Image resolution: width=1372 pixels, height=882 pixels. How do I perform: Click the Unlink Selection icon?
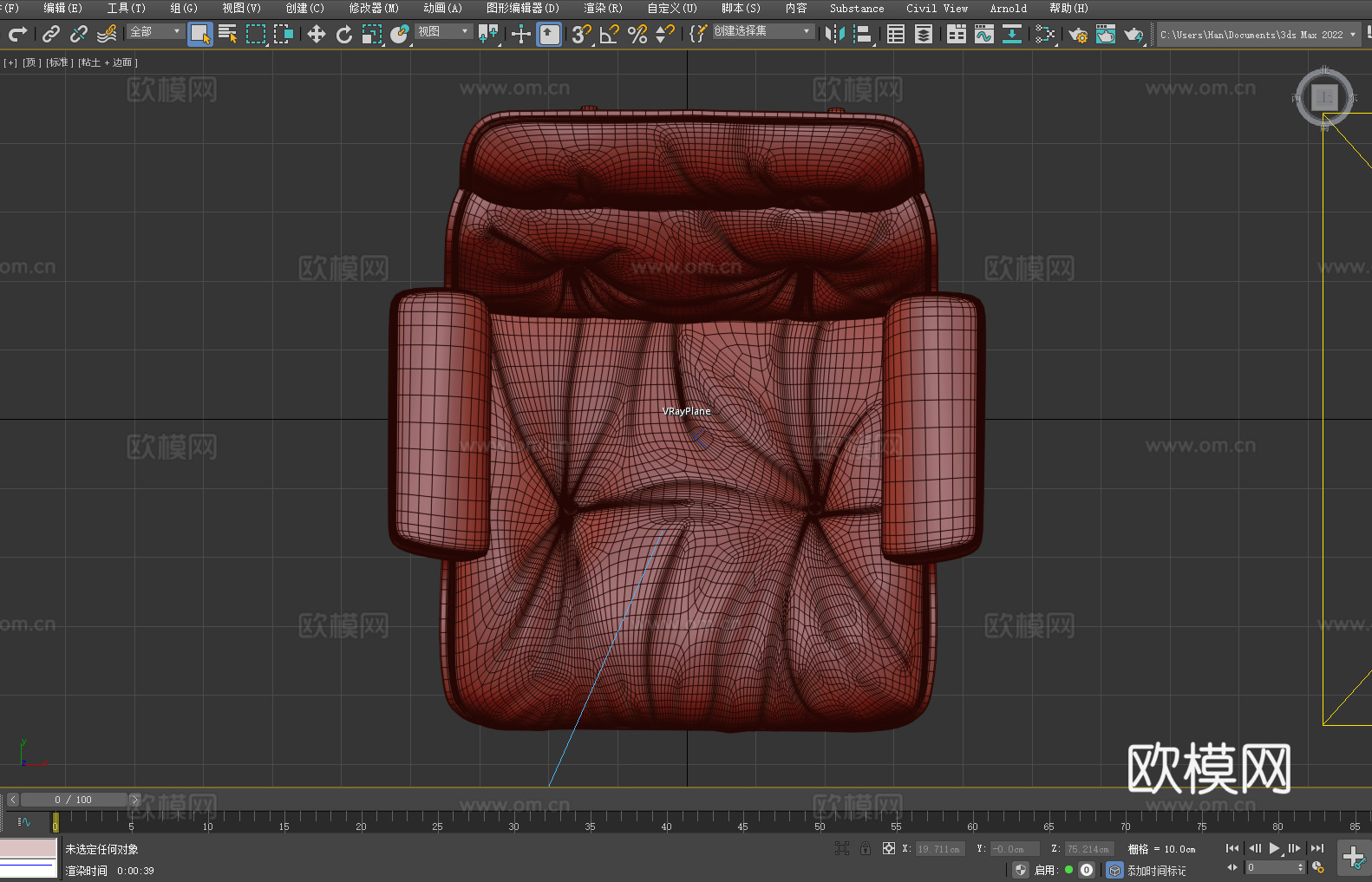pyautogui.click(x=79, y=34)
